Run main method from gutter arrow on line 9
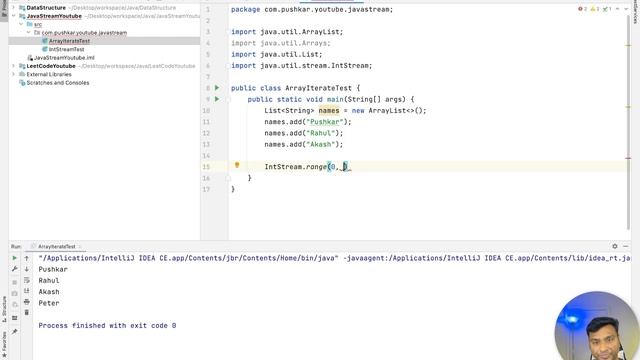 pos(217,99)
